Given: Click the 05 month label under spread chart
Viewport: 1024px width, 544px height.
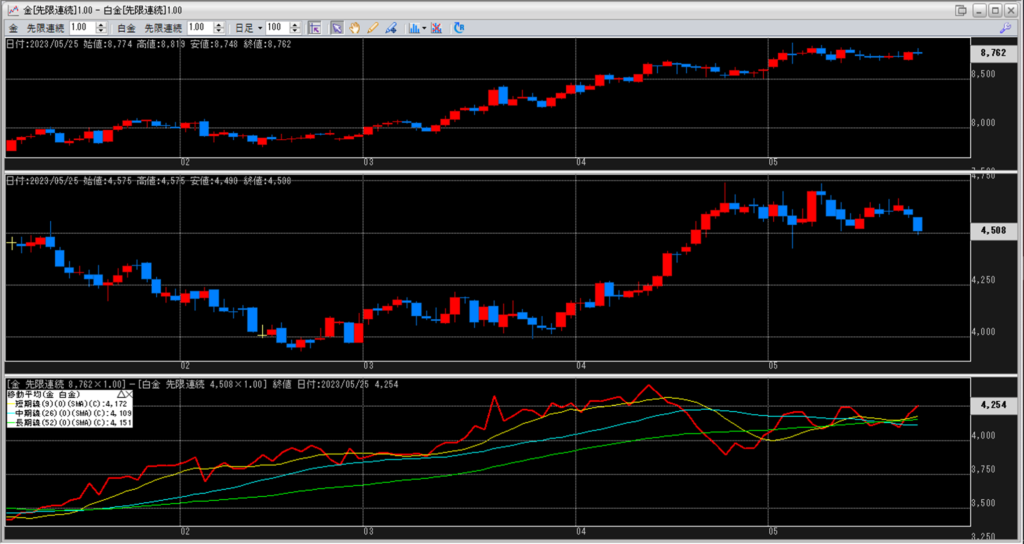Looking at the screenshot, I should 772,532.
